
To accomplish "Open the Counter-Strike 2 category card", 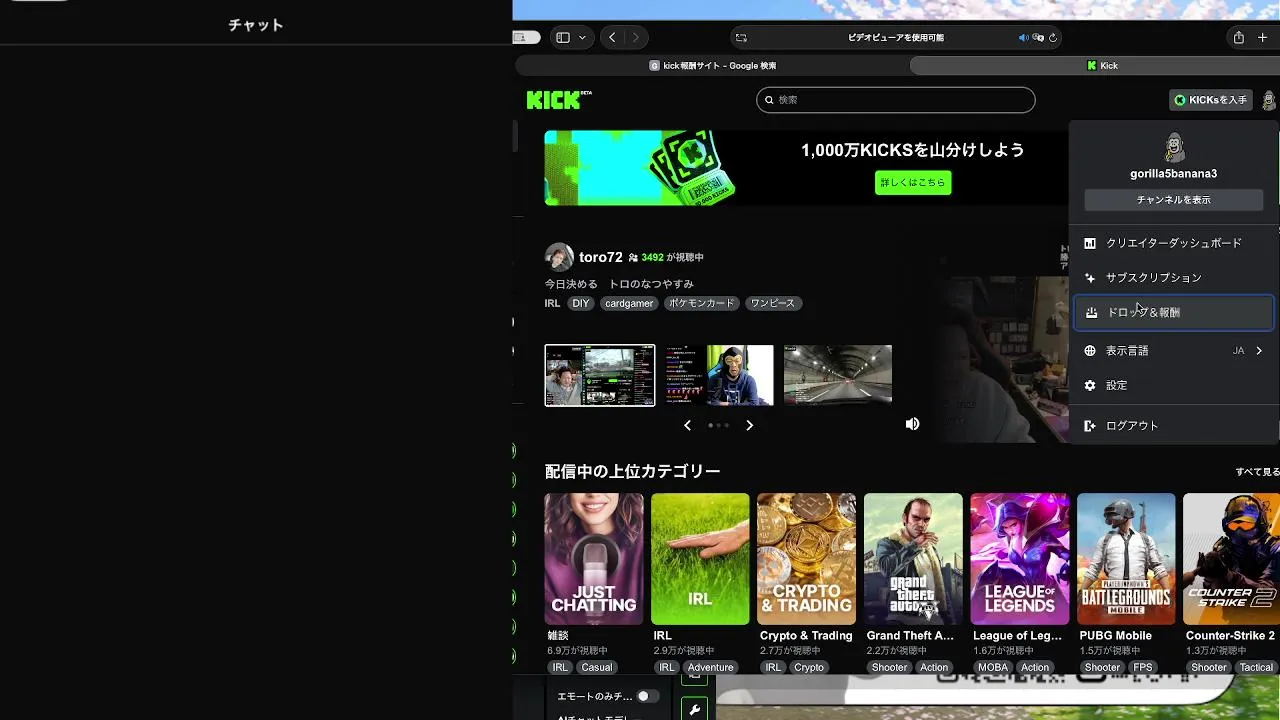I will point(1232,559).
